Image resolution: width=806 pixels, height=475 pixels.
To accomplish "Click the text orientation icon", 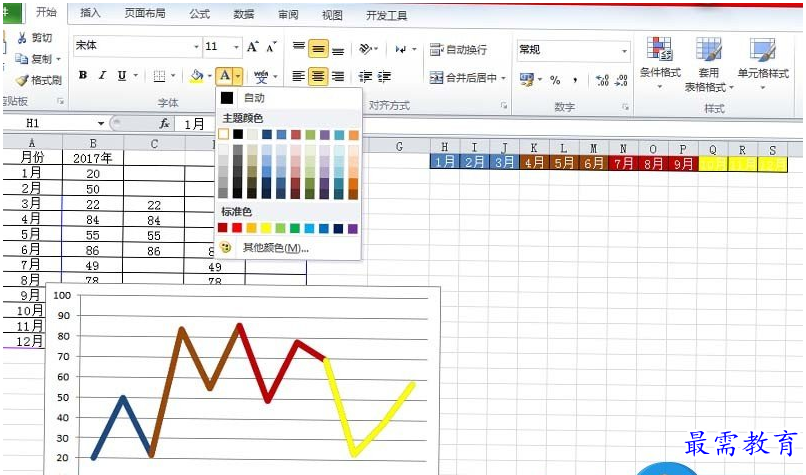I will click(x=365, y=49).
